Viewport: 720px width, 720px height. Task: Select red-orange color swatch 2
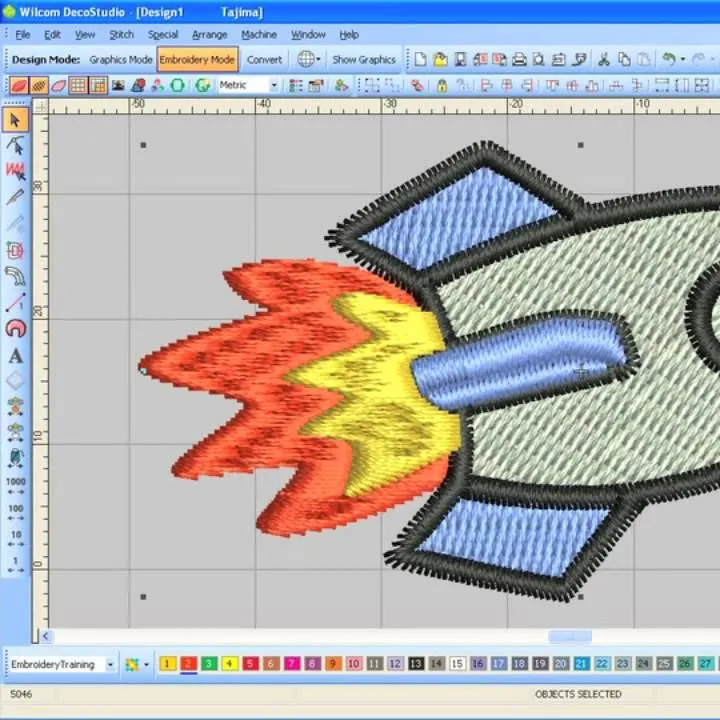[188, 664]
